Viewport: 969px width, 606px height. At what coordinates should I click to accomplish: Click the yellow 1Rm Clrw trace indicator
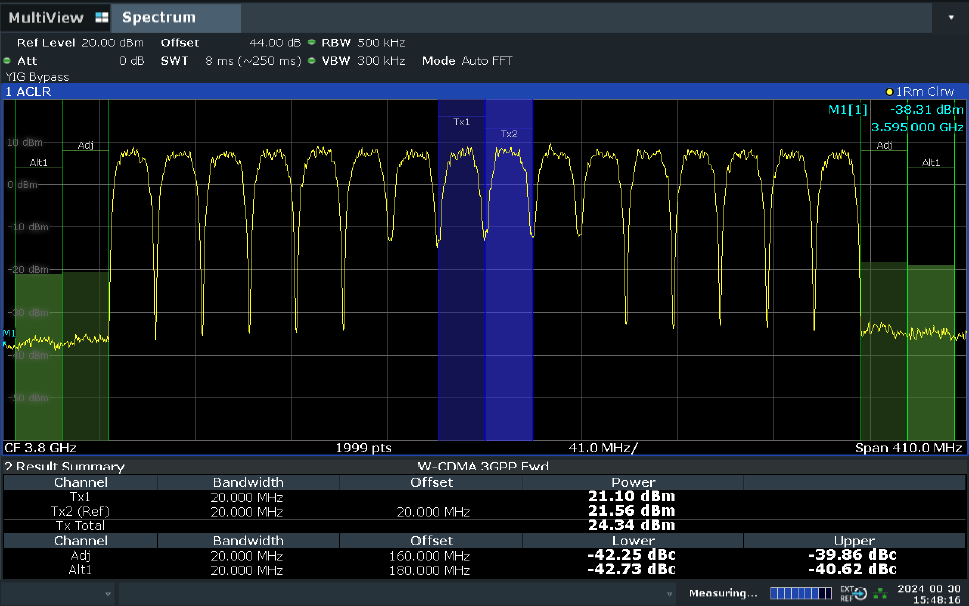tap(920, 91)
